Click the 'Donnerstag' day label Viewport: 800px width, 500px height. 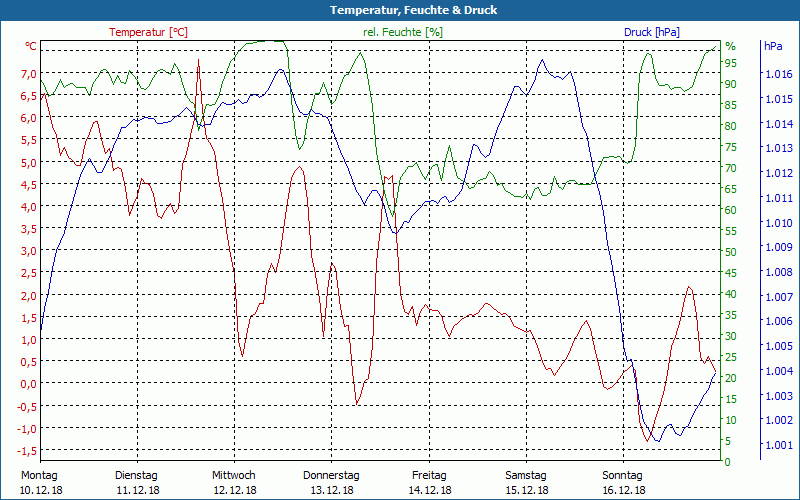pos(331,475)
